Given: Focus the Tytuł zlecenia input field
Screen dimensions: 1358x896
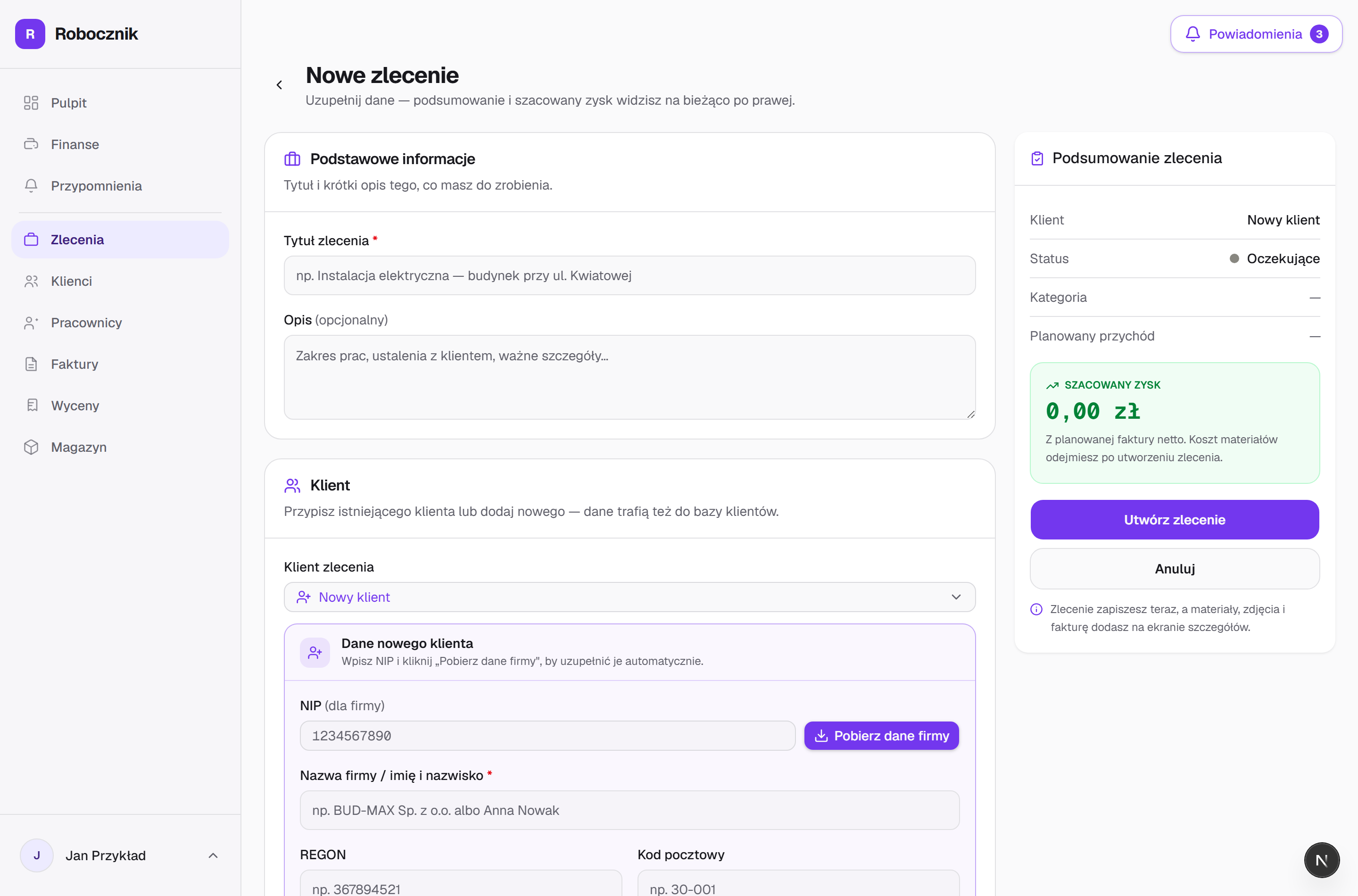Looking at the screenshot, I should [629, 275].
